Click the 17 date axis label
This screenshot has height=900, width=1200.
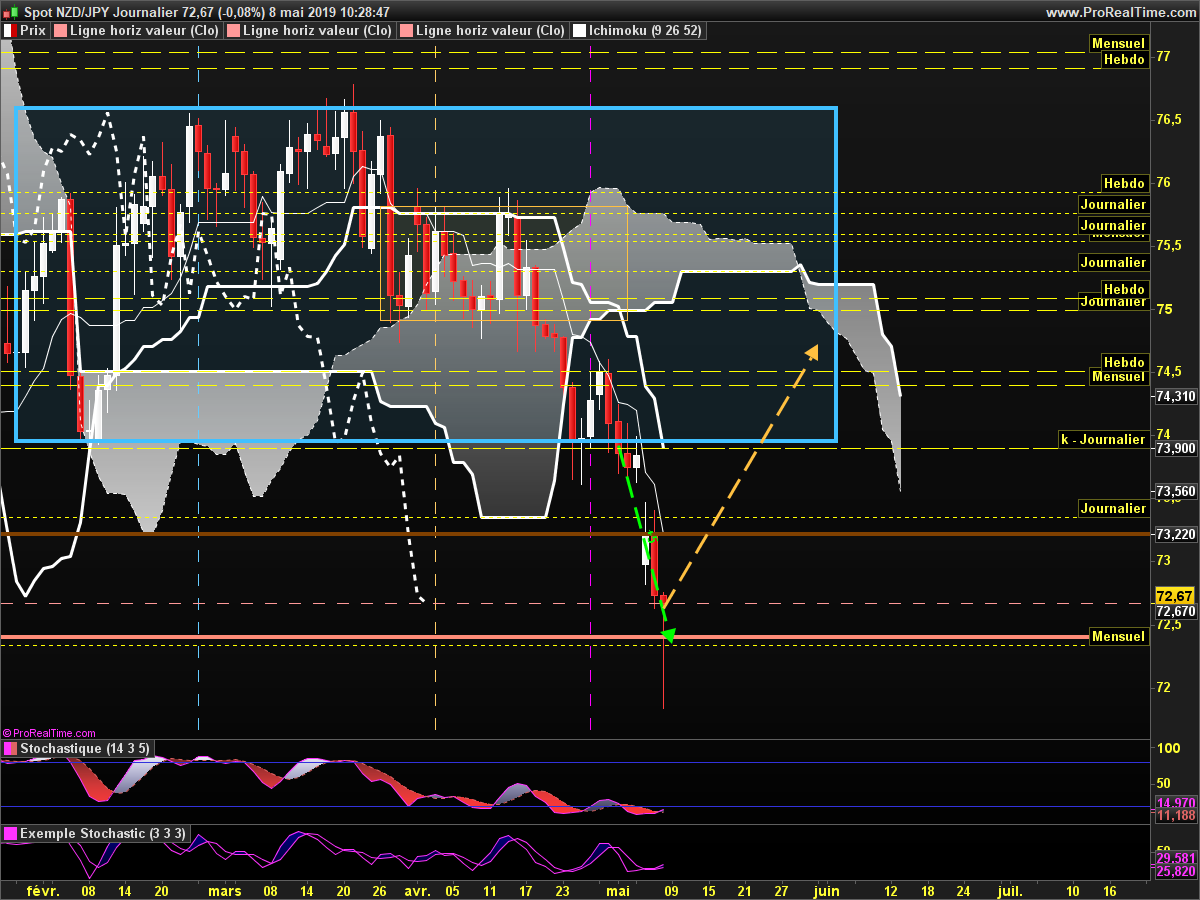(527, 890)
